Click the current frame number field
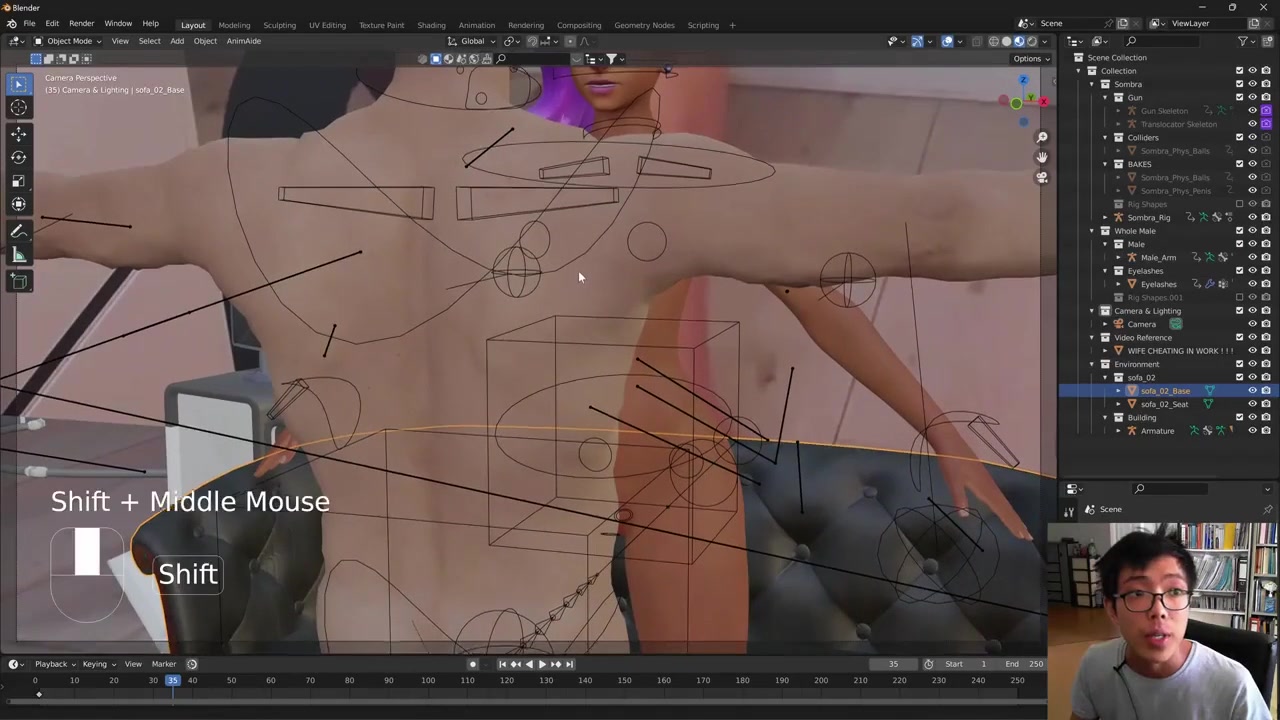The image size is (1280, 720). pos(893,664)
